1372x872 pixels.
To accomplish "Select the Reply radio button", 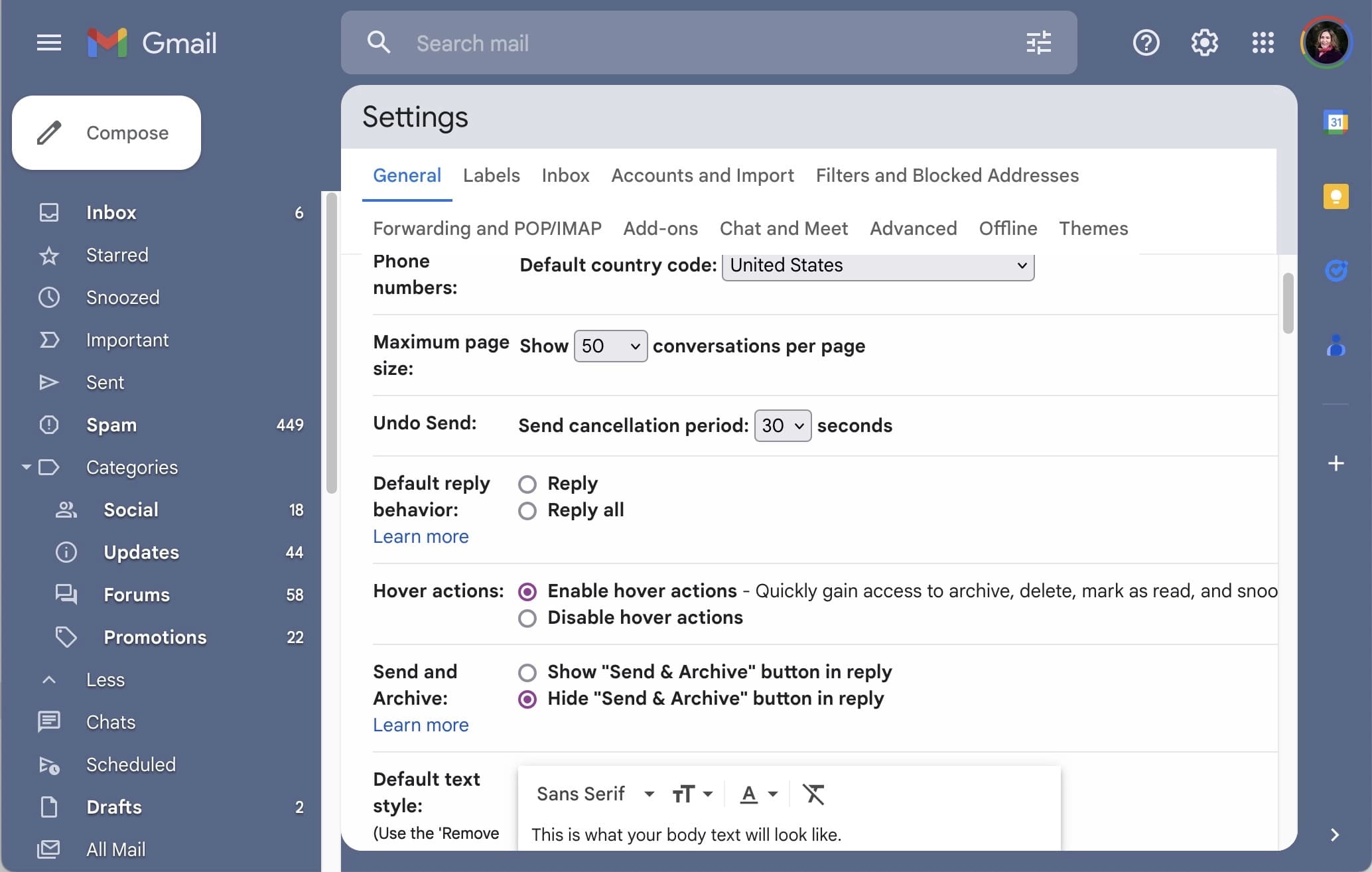I will tap(527, 484).
